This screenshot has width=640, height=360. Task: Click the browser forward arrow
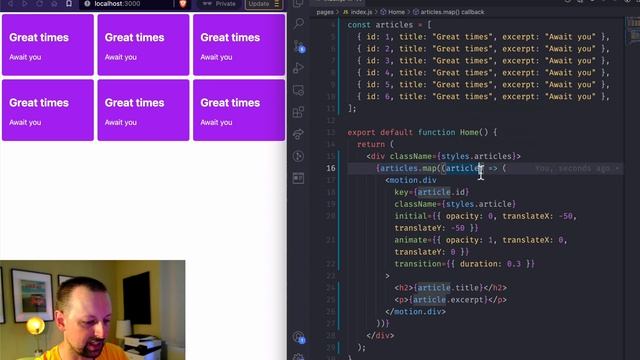point(25,4)
